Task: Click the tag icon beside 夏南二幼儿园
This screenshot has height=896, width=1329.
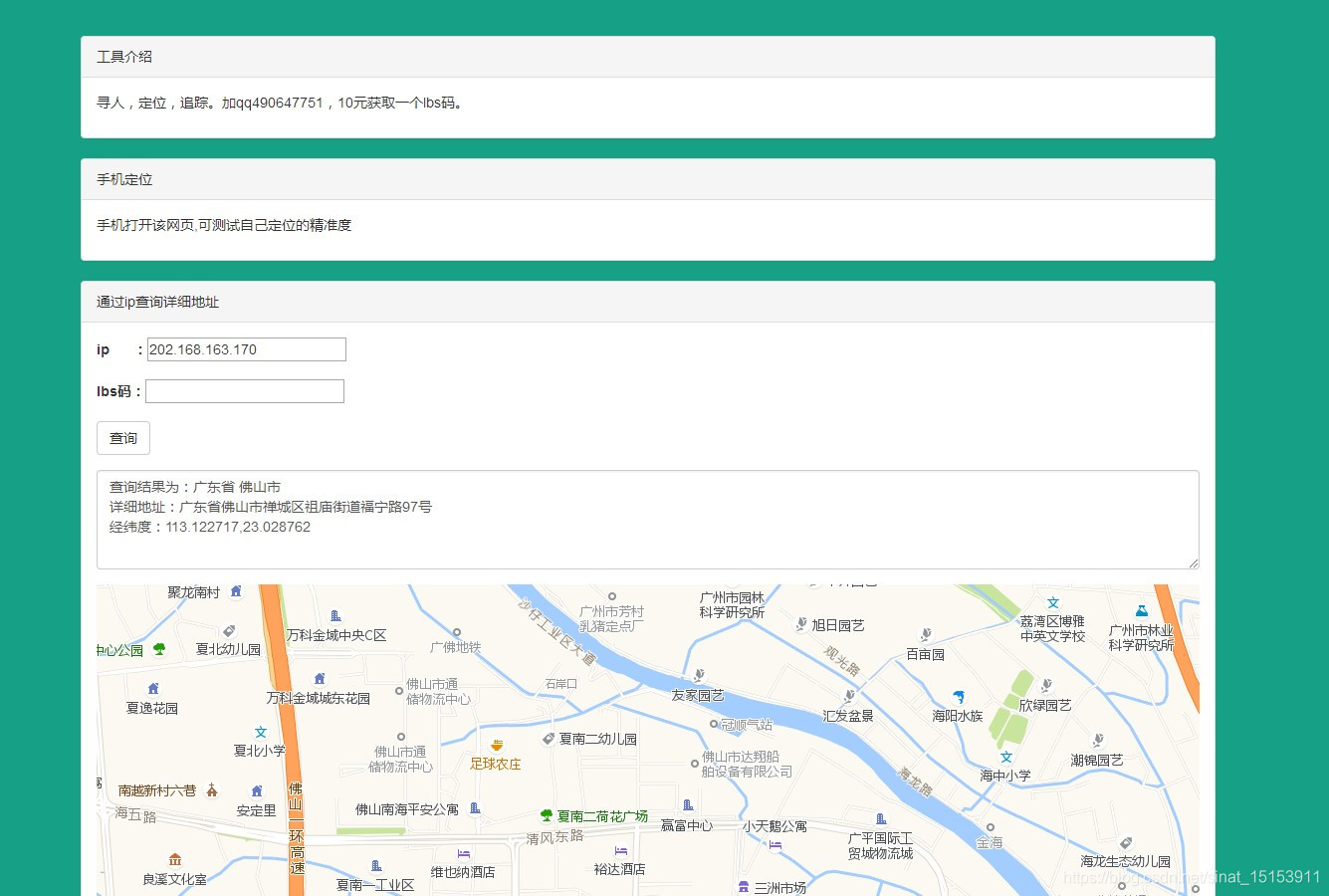Action: coord(548,739)
